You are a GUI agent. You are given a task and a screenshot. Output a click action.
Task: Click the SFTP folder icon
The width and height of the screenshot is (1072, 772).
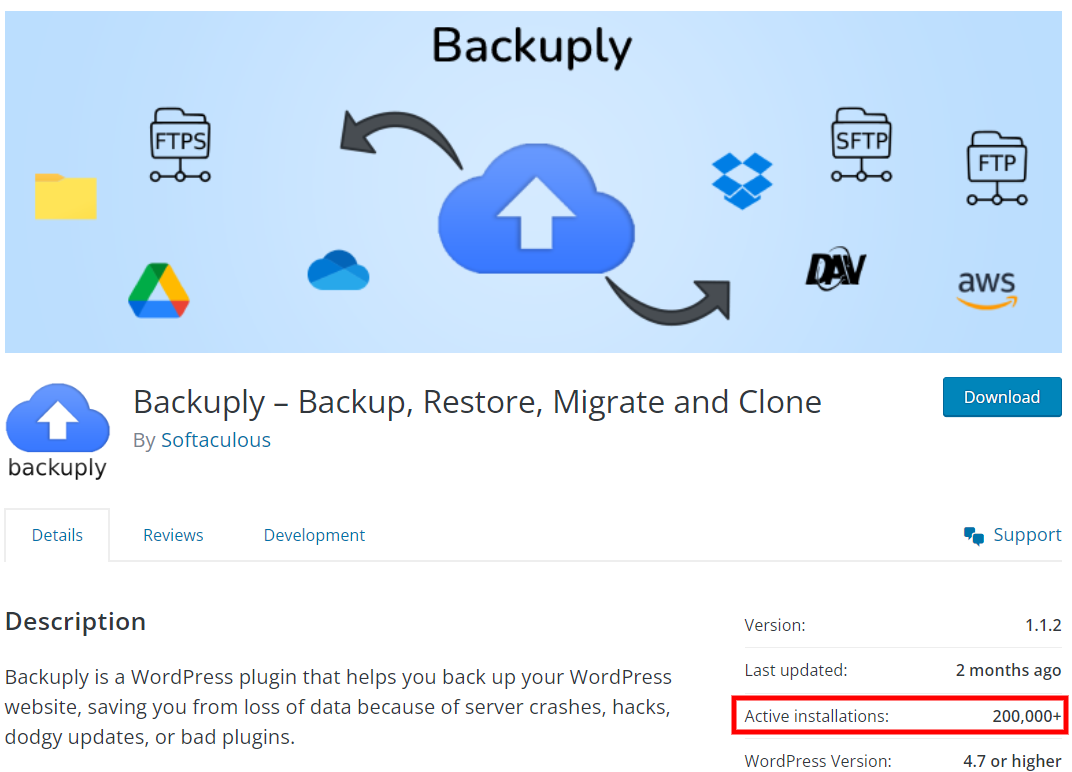coord(861,146)
